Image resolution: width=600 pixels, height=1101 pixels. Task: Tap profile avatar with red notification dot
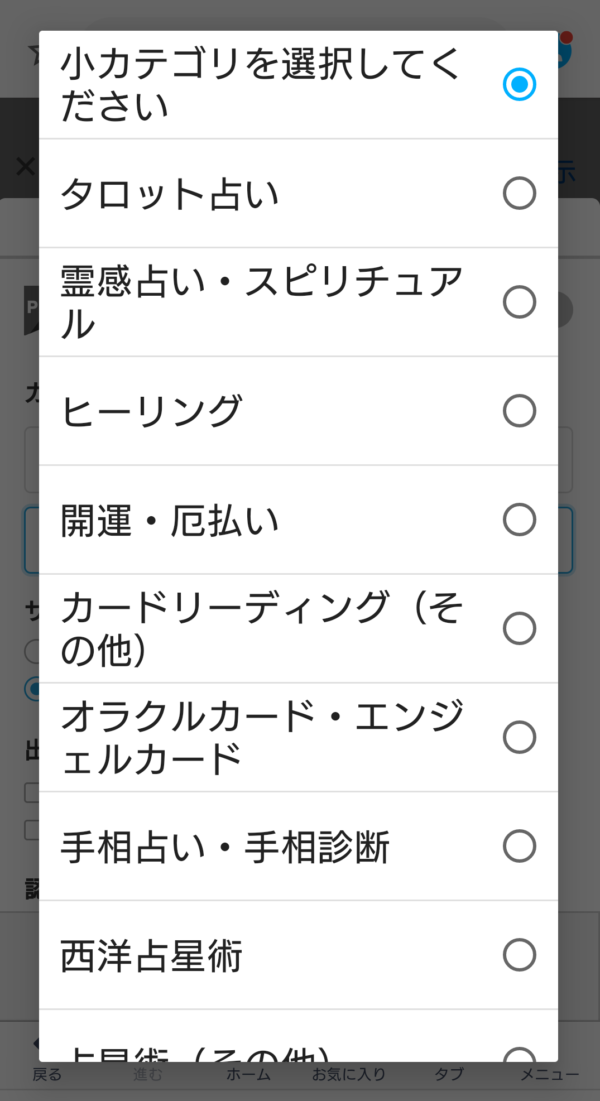click(x=565, y=52)
